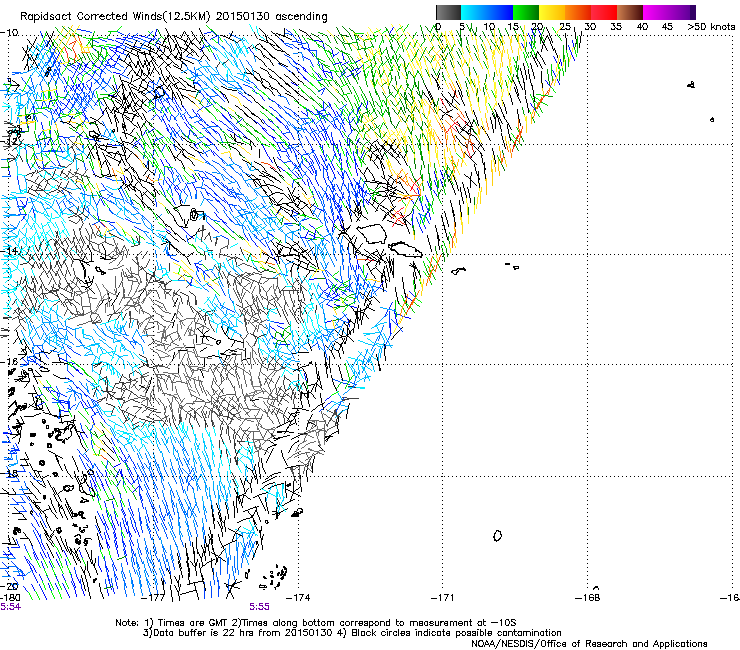Click the '20150130 ascending' date text in the title
The height and width of the screenshot is (650, 740).
[272, 17]
